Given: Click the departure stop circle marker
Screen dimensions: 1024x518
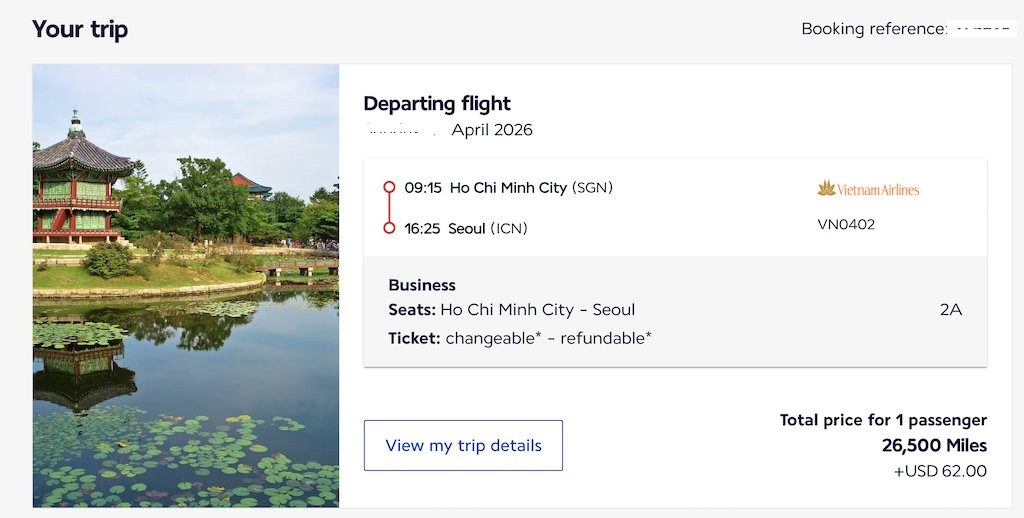Looking at the screenshot, I should pos(389,187).
